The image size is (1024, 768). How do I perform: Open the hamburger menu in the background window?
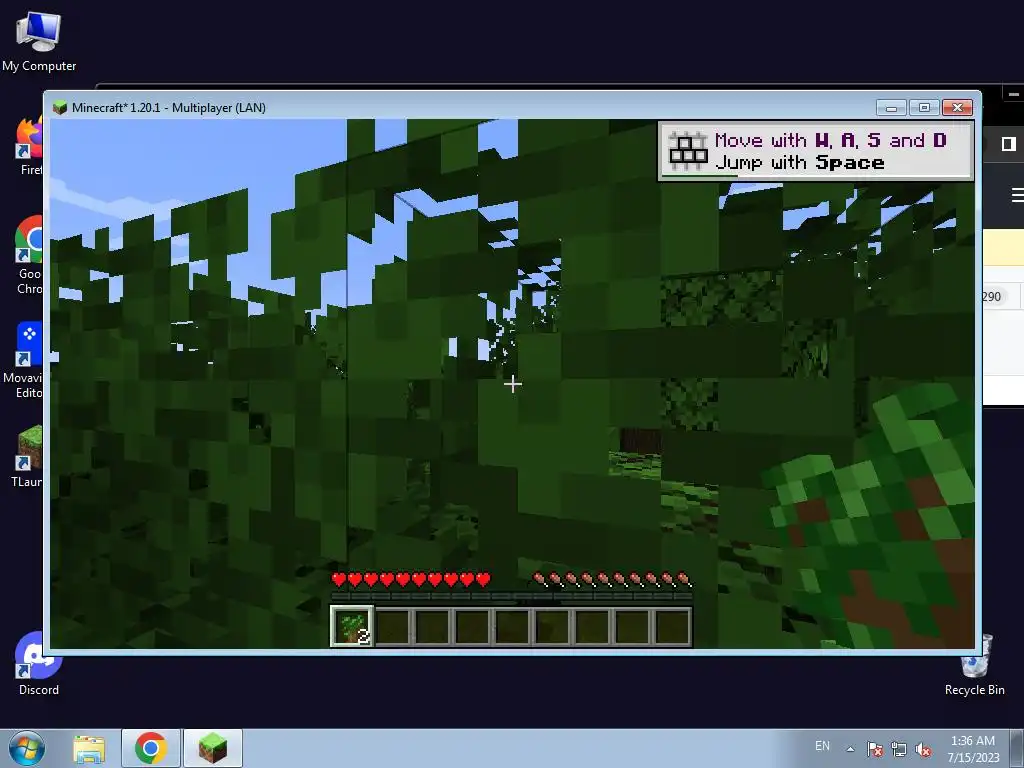[1017, 195]
